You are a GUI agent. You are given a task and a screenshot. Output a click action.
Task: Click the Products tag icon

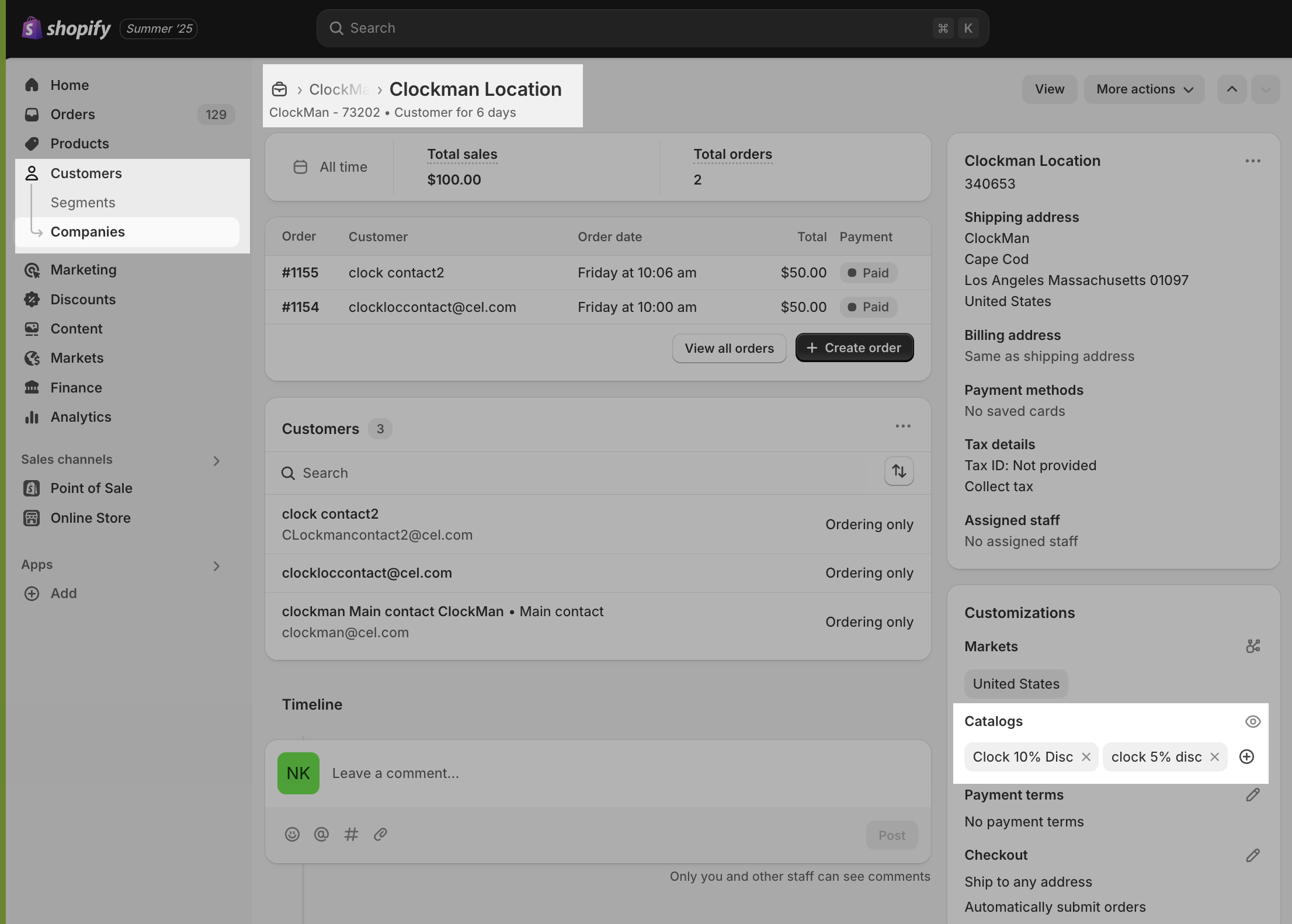[32, 144]
